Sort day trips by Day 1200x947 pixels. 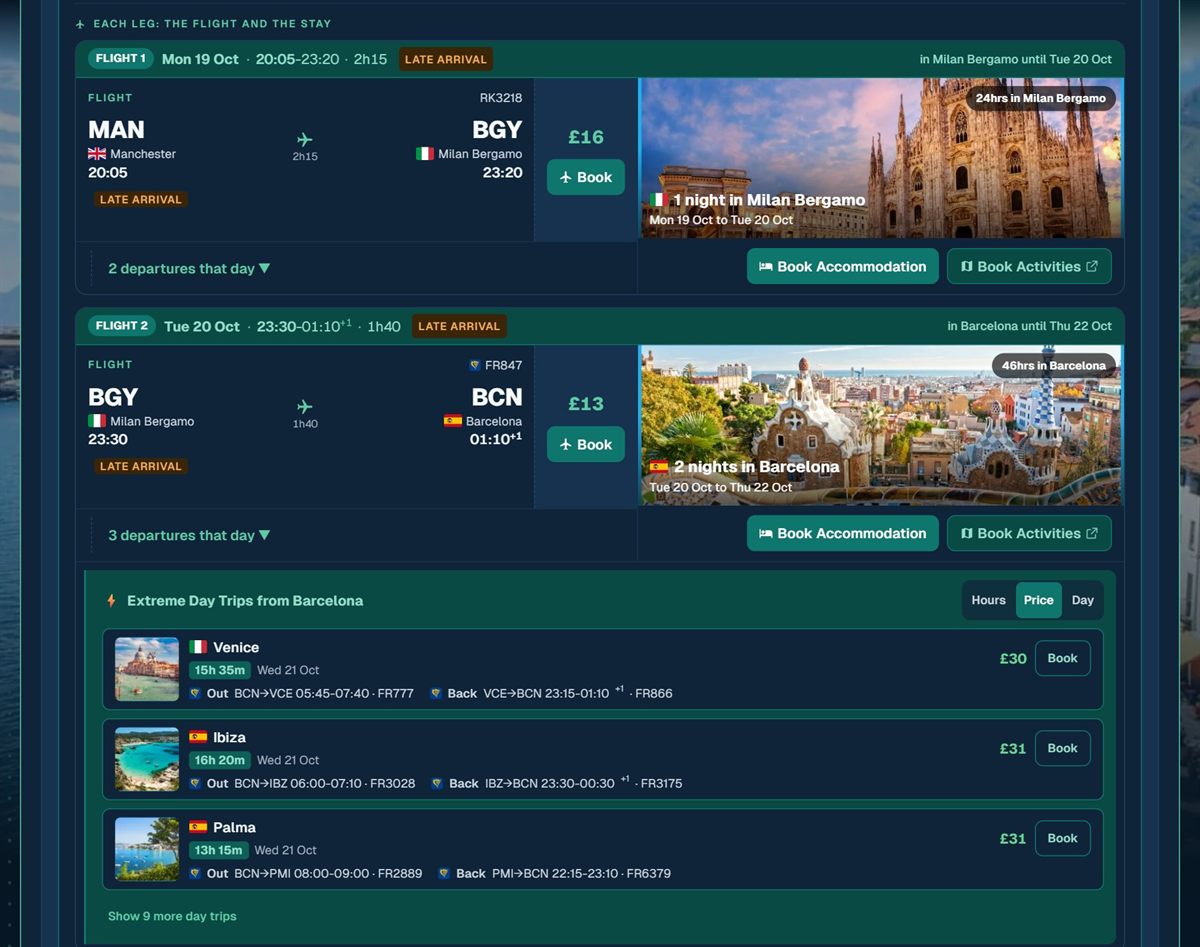pyautogui.click(x=1082, y=600)
